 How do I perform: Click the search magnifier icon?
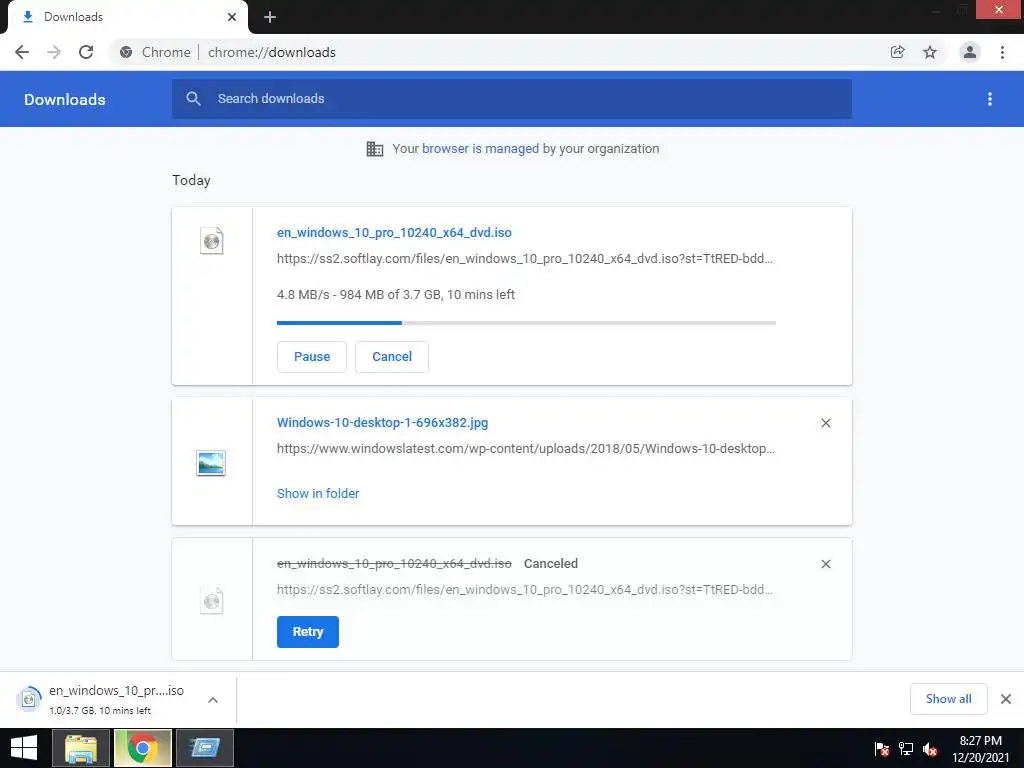tap(193, 99)
